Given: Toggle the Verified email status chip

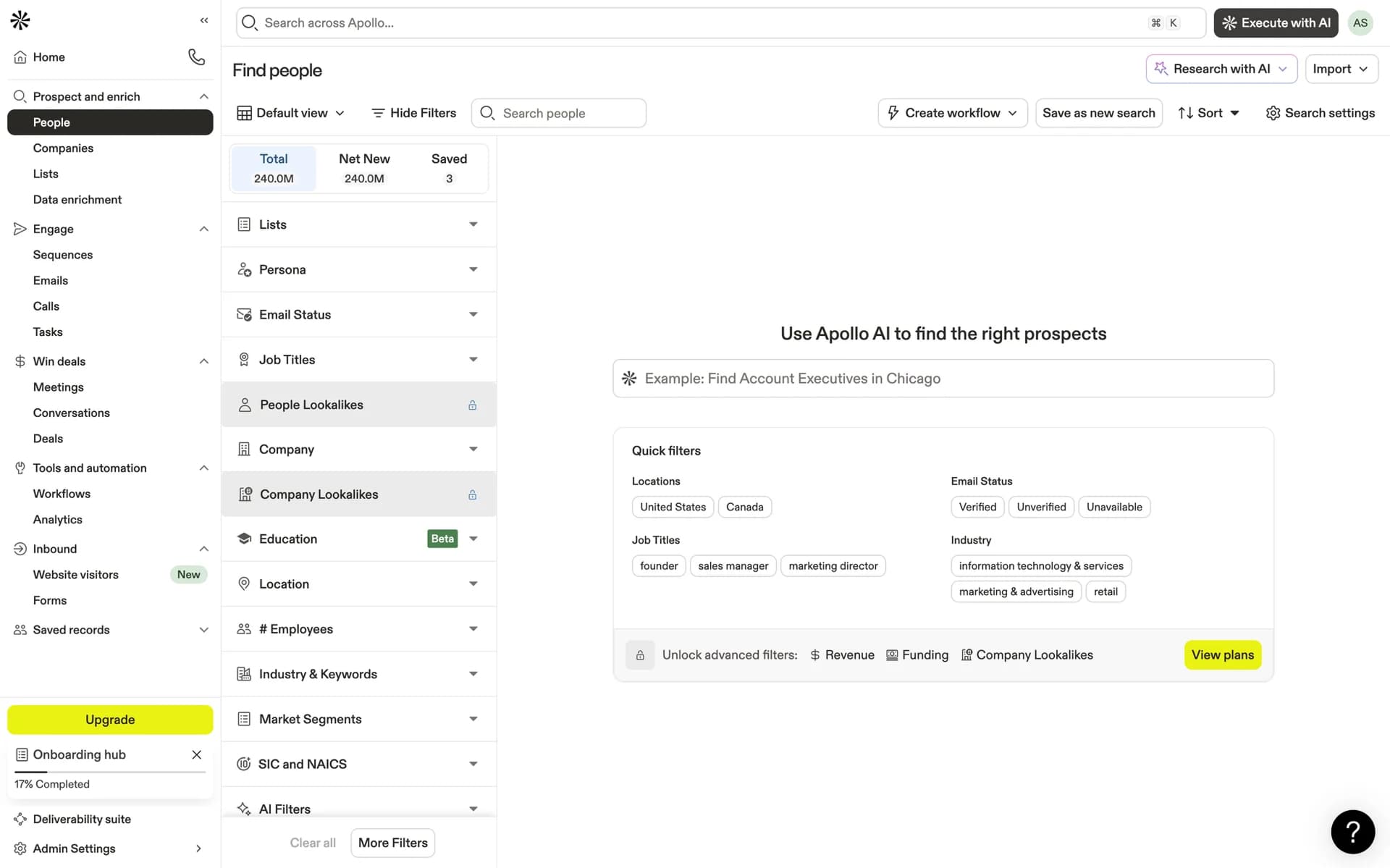Looking at the screenshot, I should pyautogui.click(x=977, y=507).
